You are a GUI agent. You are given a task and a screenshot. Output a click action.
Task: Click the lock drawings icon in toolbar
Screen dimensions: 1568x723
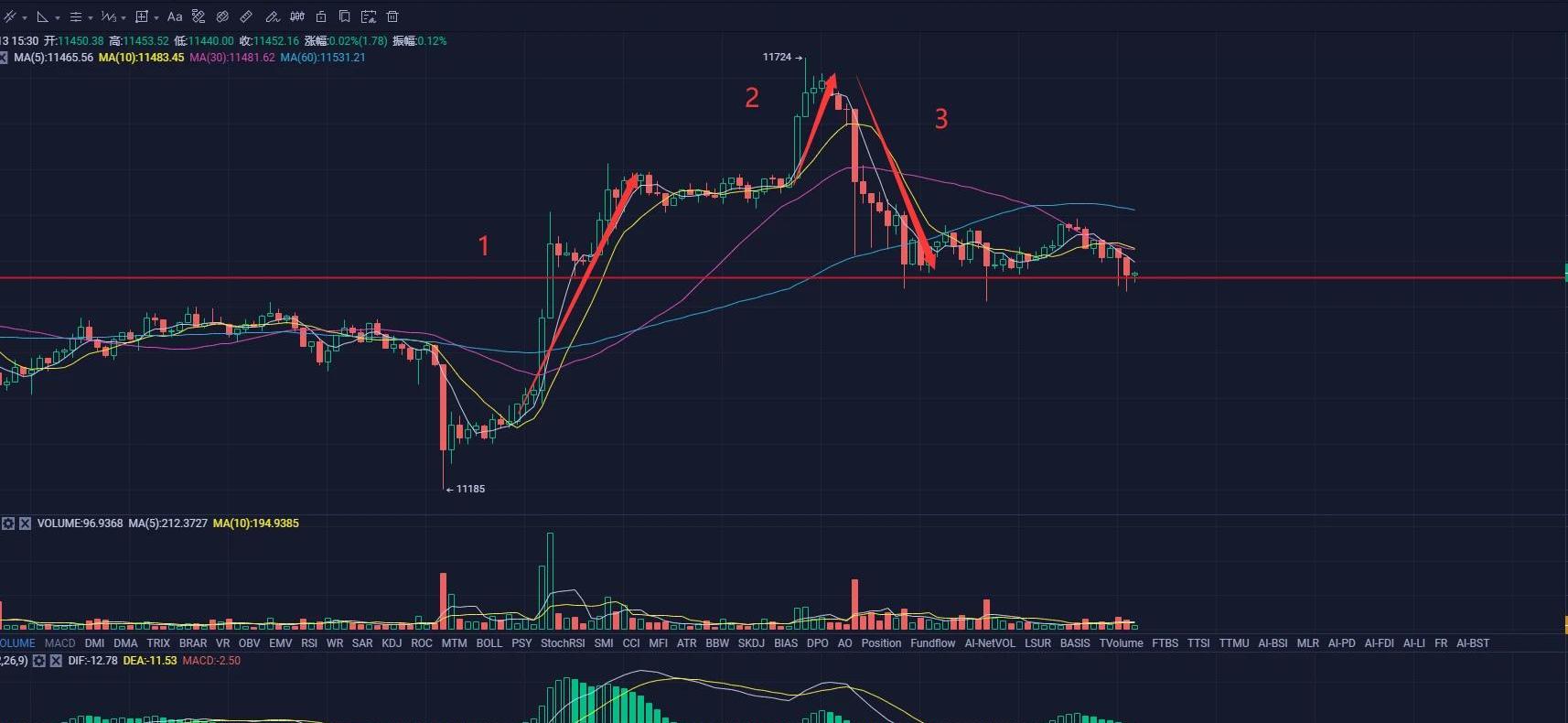pos(321,16)
